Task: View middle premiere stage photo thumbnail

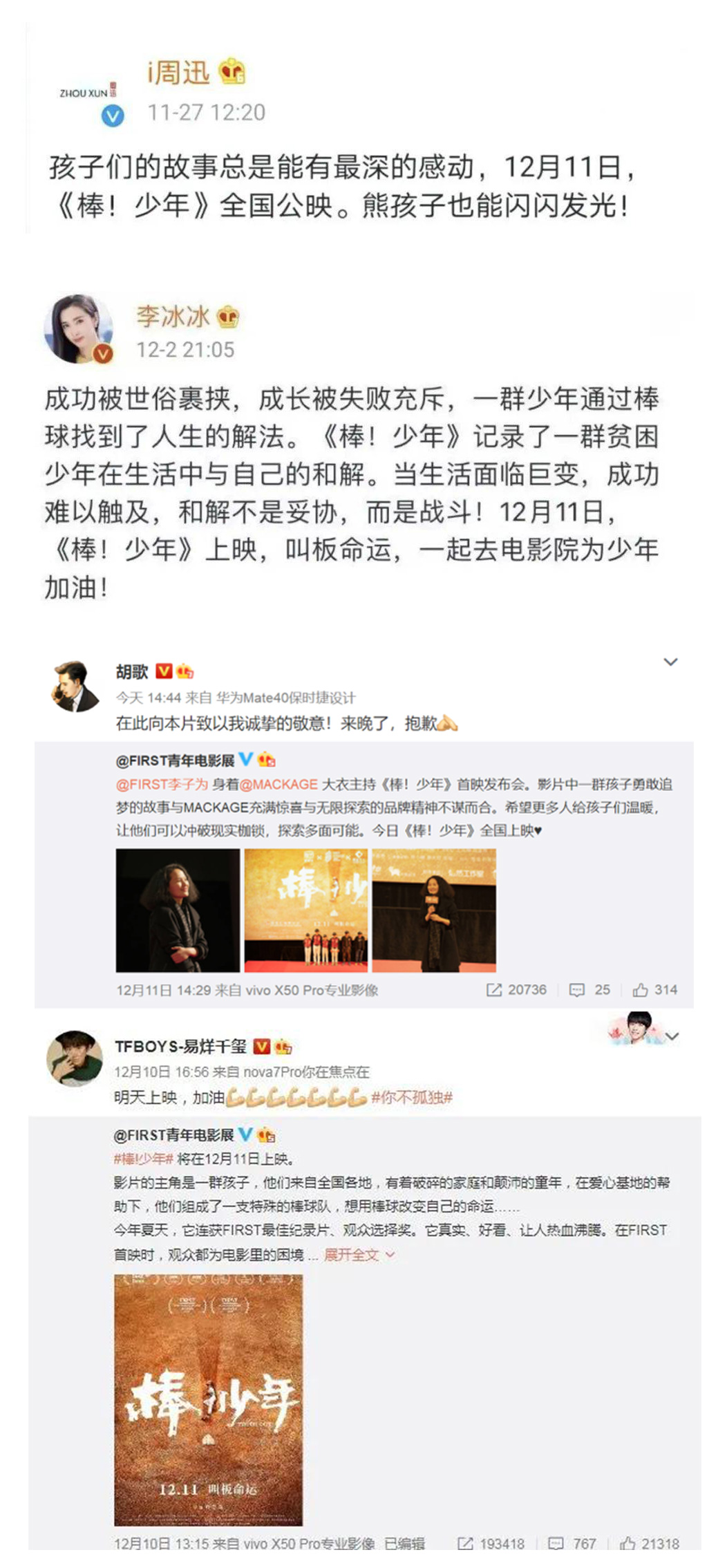Action: tap(306, 911)
